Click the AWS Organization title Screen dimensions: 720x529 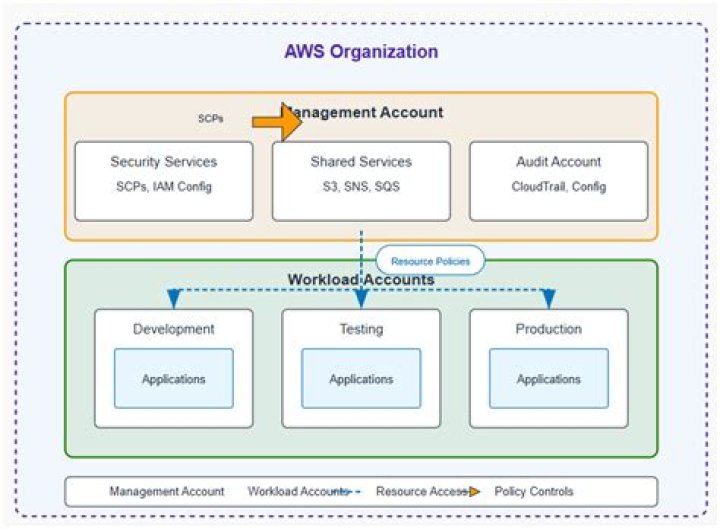coord(361,51)
